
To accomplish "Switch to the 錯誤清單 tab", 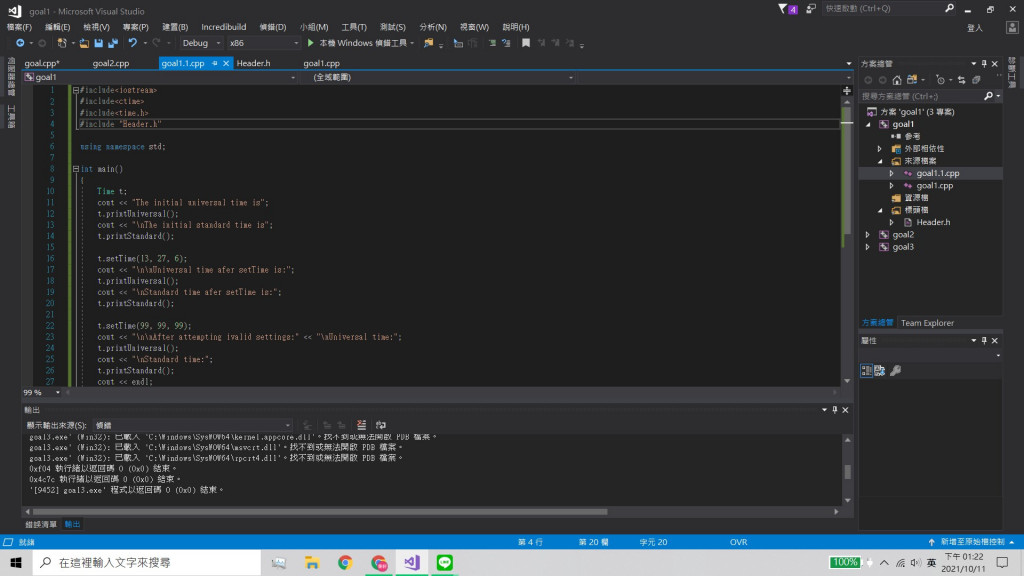I will (41, 524).
